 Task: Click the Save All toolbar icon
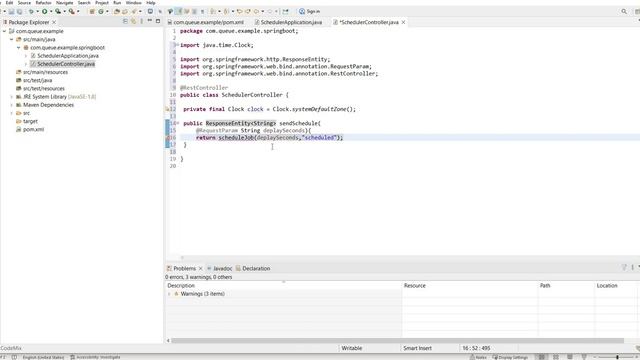19,11
